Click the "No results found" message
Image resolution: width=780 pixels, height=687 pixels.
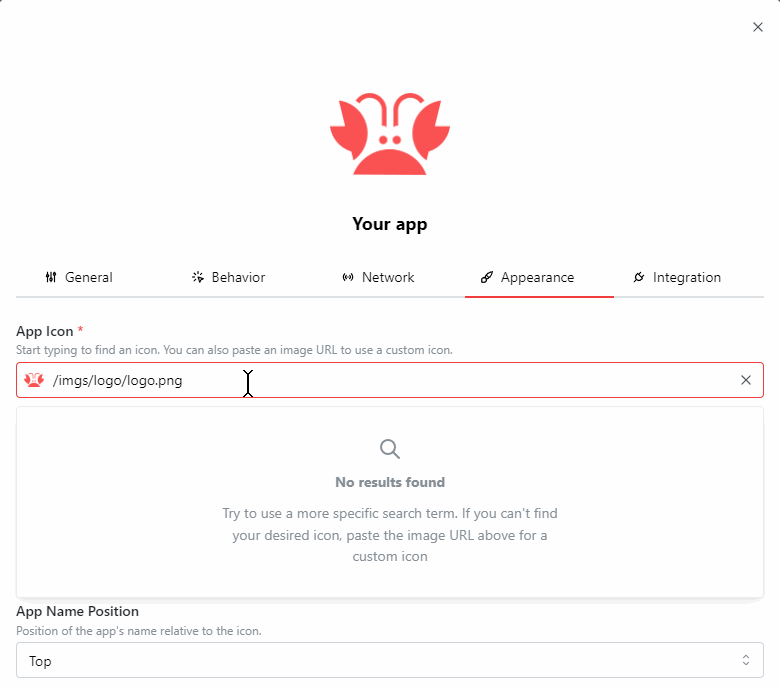point(390,482)
